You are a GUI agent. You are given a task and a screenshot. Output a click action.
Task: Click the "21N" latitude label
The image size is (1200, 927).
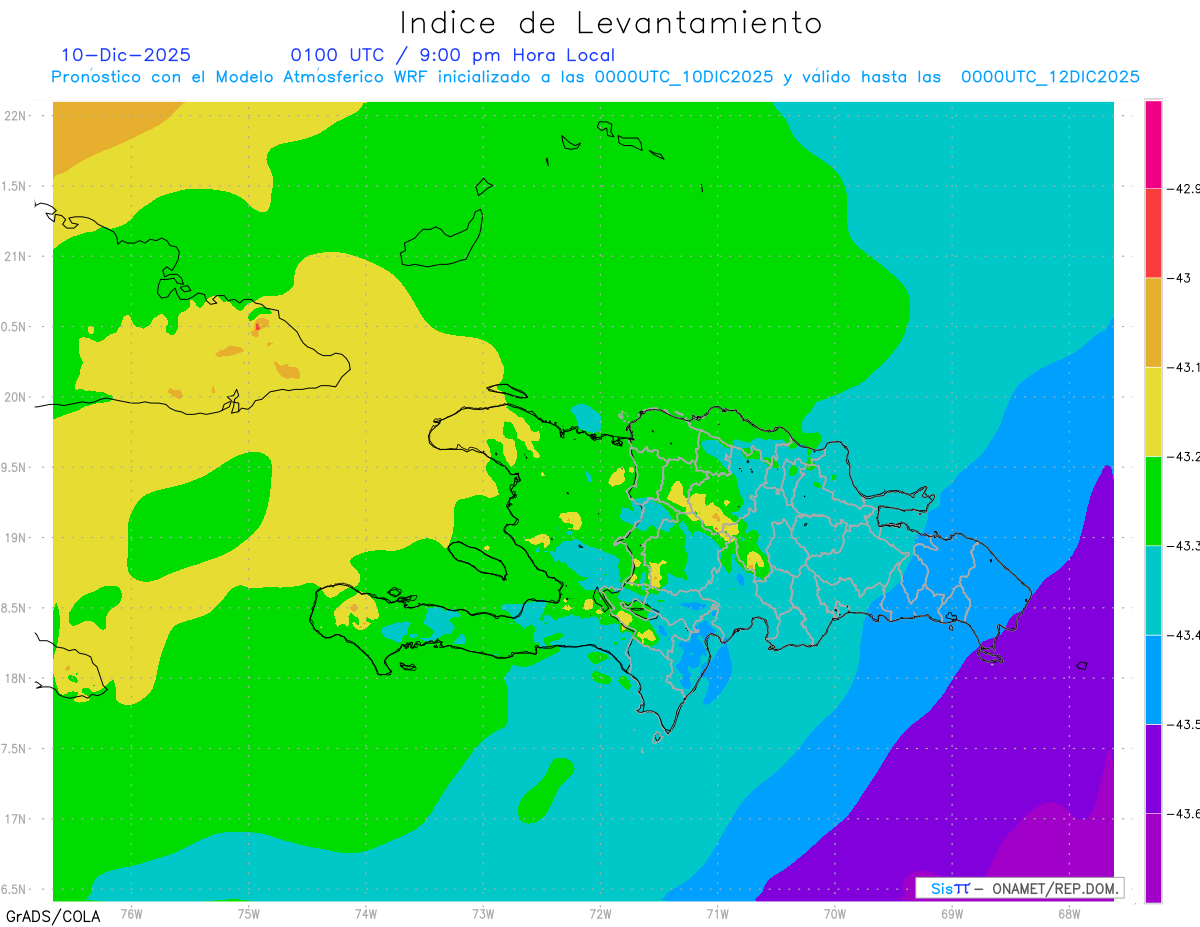(17, 256)
